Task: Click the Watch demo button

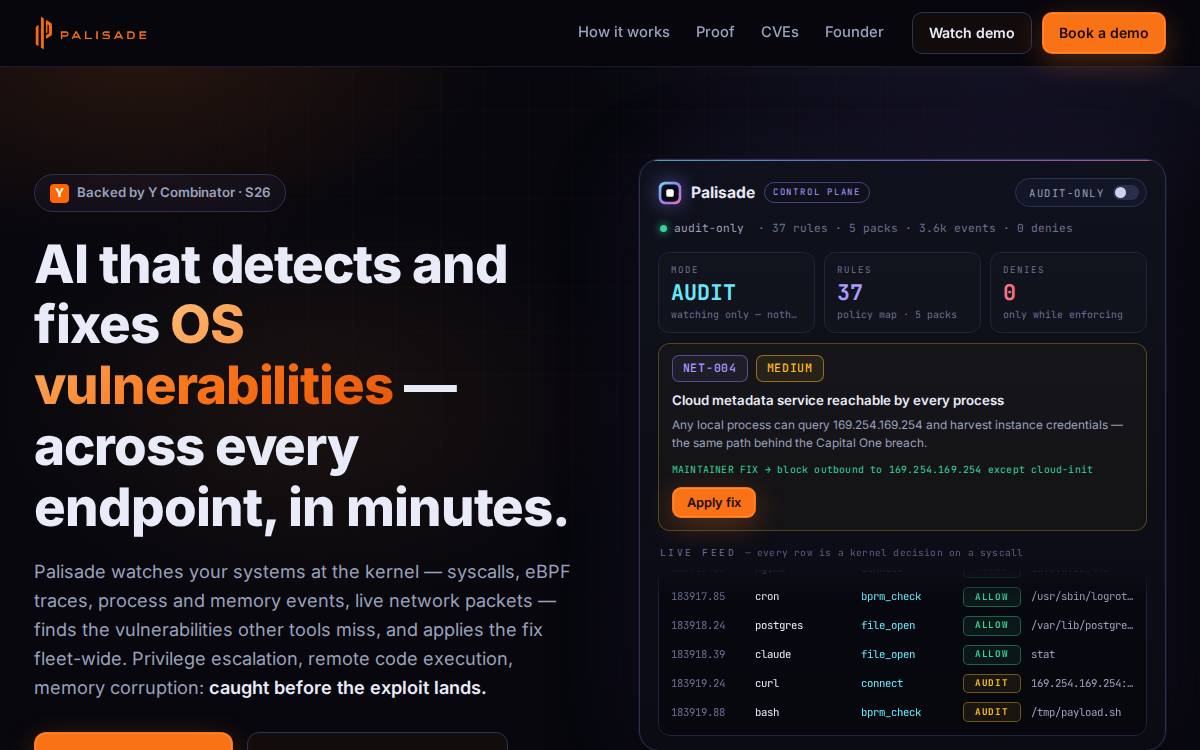Action: click(972, 33)
